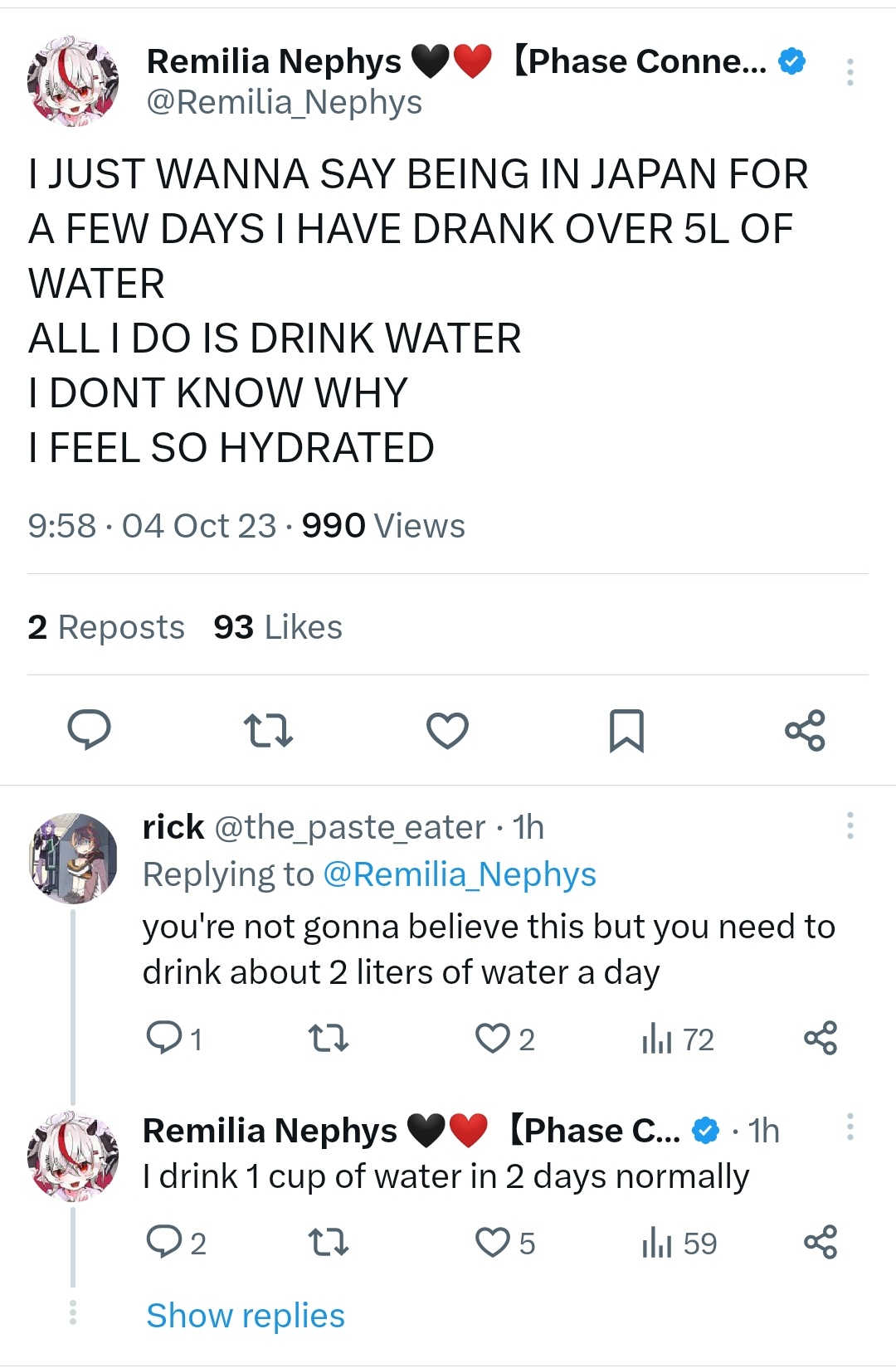
Task: Reply to the main Remilia Nephys post
Action: (89, 730)
